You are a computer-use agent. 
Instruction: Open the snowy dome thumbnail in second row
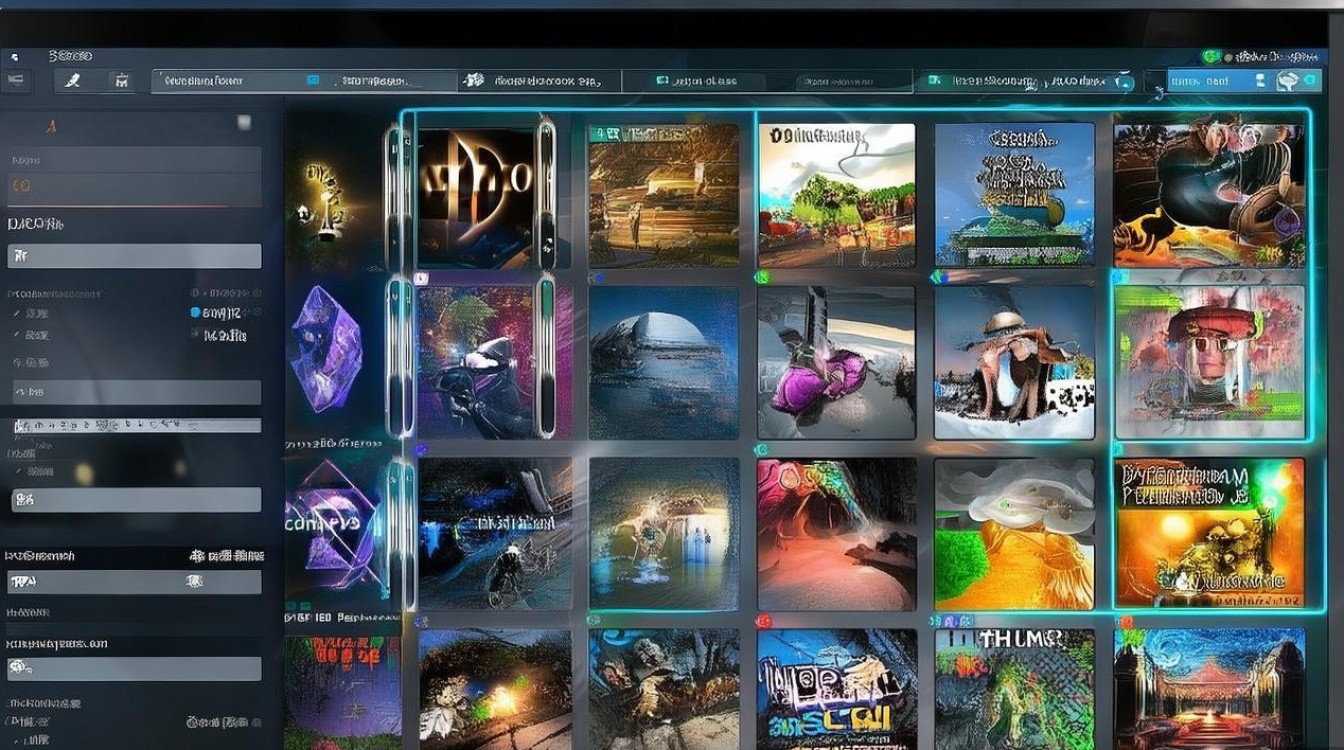coord(664,363)
